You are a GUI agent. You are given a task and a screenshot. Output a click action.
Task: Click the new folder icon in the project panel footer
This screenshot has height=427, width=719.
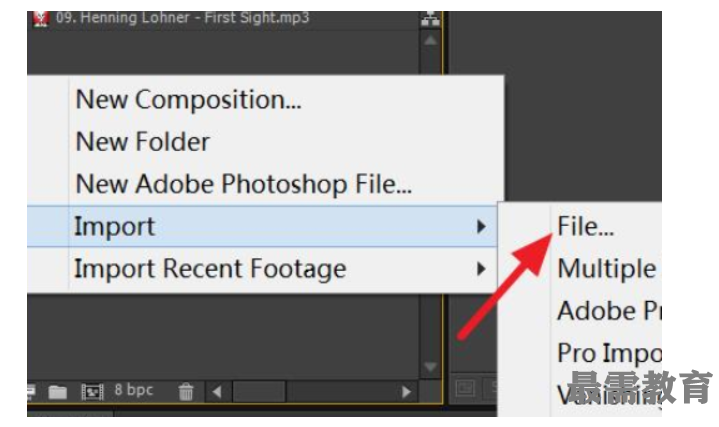(58, 392)
